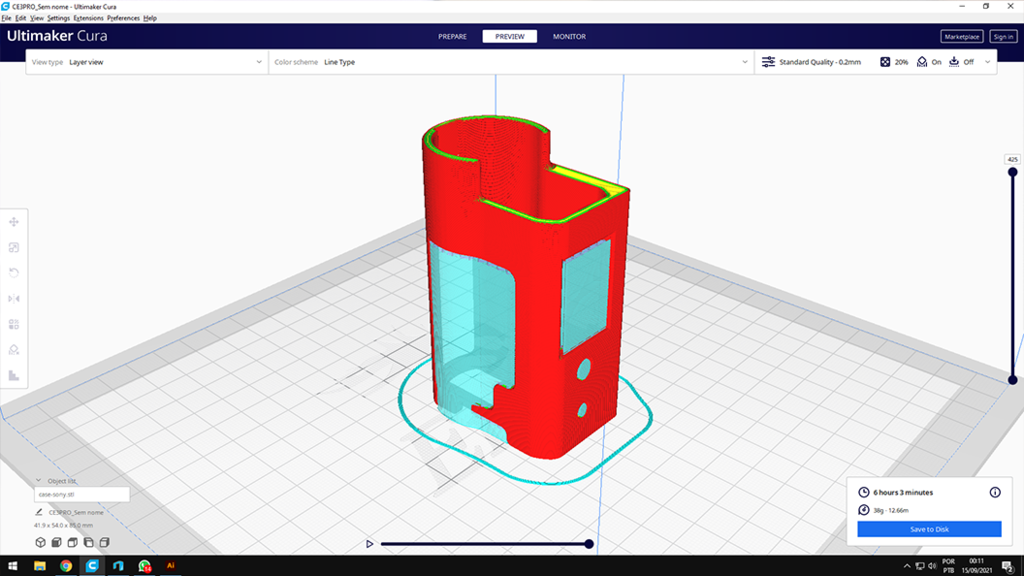Switch to the PREPARE stage
The width and height of the screenshot is (1024, 576).
453,37
